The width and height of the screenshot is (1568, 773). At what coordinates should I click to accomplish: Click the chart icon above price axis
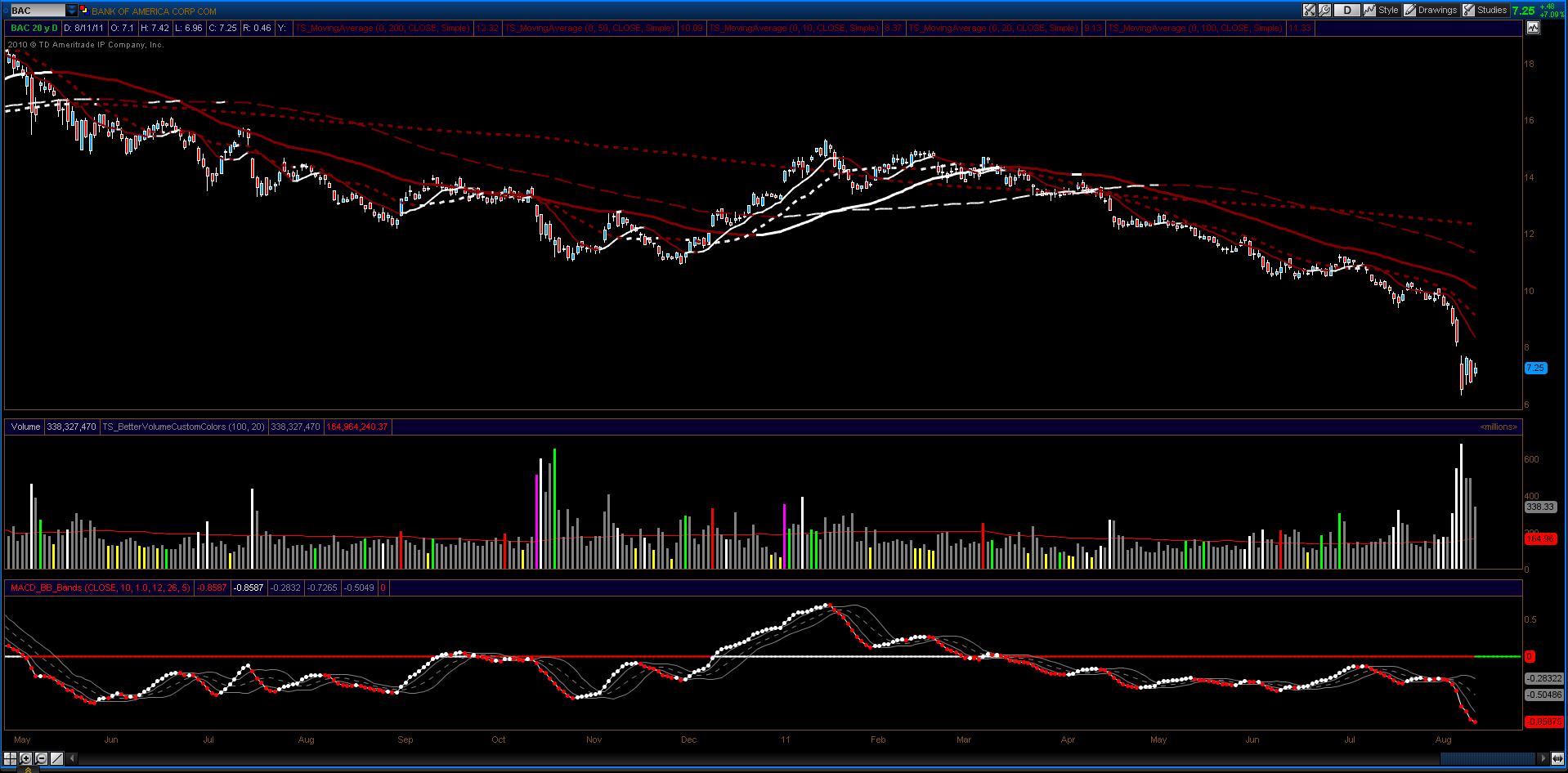[x=1533, y=28]
